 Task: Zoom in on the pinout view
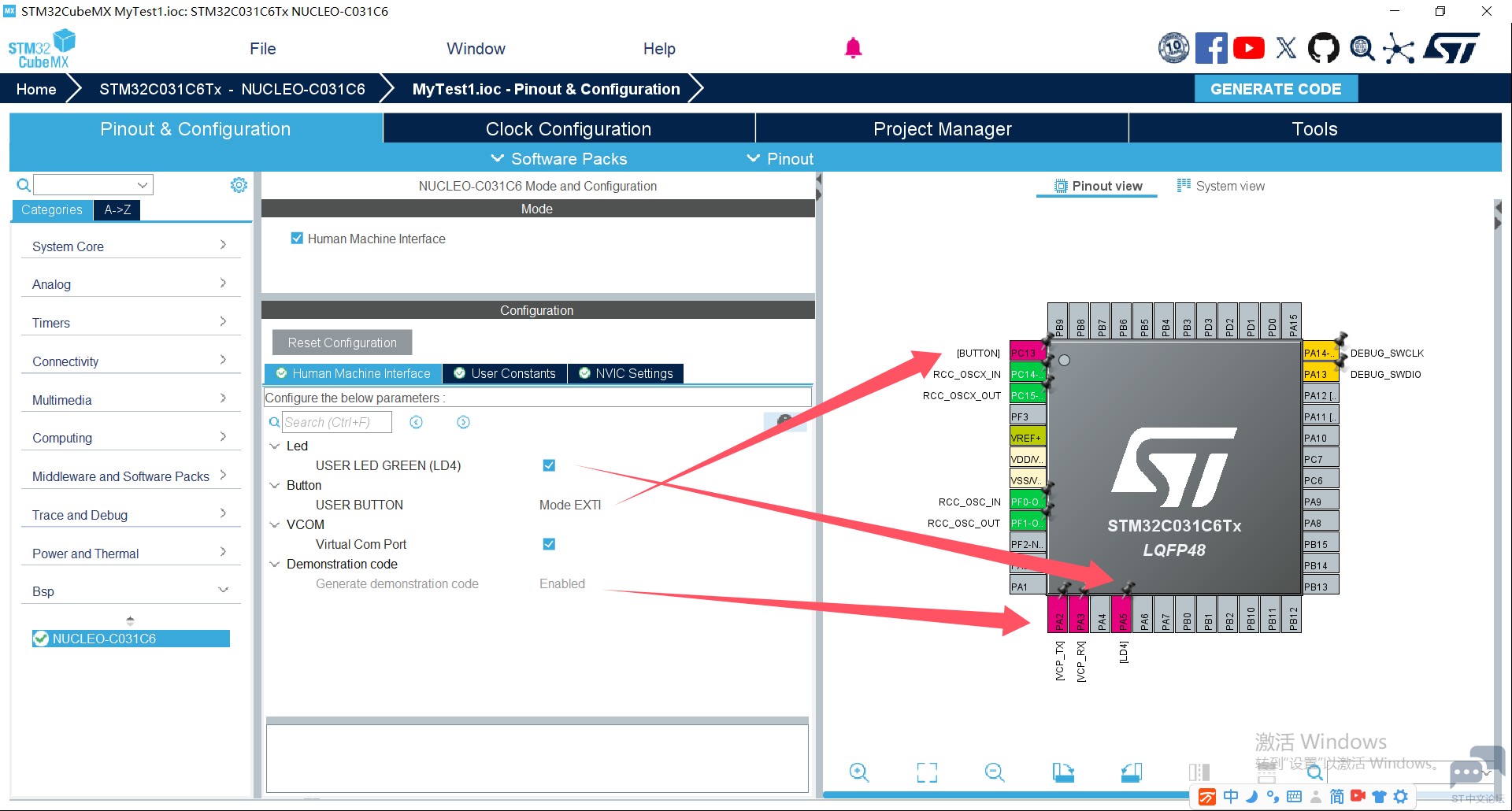(x=859, y=772)
